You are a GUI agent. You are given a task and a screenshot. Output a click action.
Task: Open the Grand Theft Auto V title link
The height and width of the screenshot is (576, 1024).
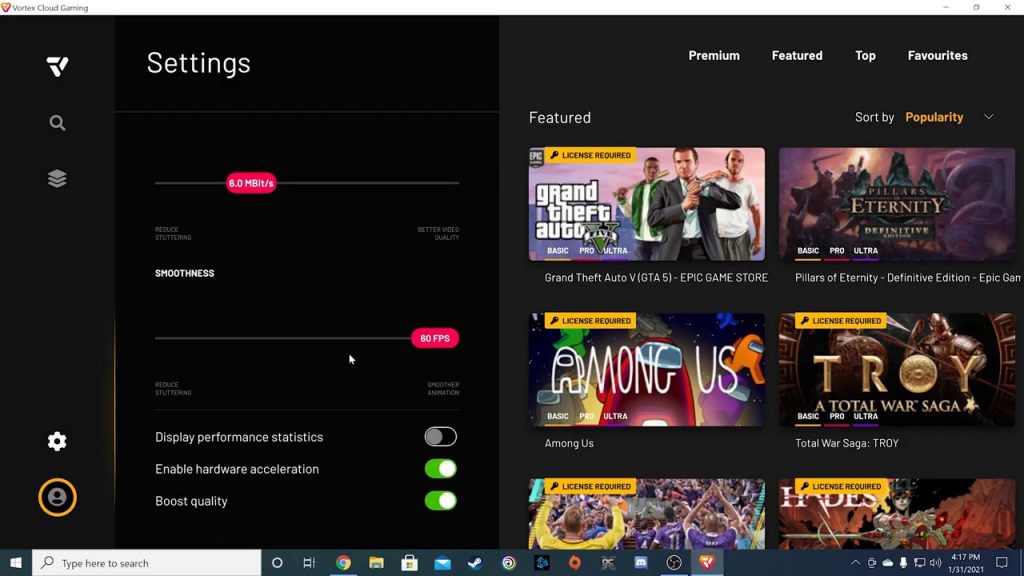click(x=656, y=278)
